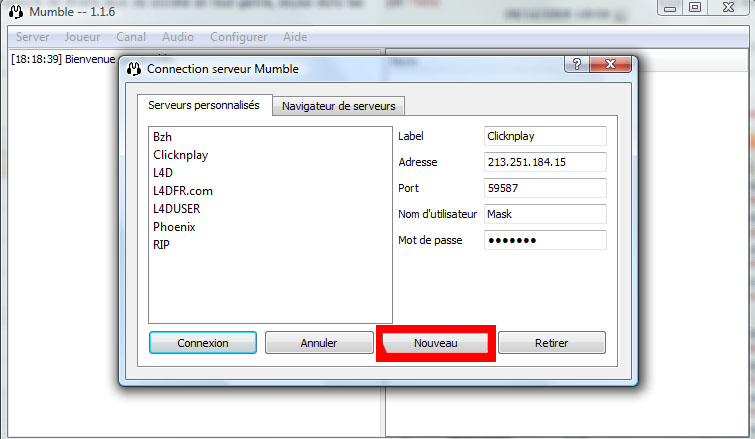Click the Annuler button

pos(319,343)
